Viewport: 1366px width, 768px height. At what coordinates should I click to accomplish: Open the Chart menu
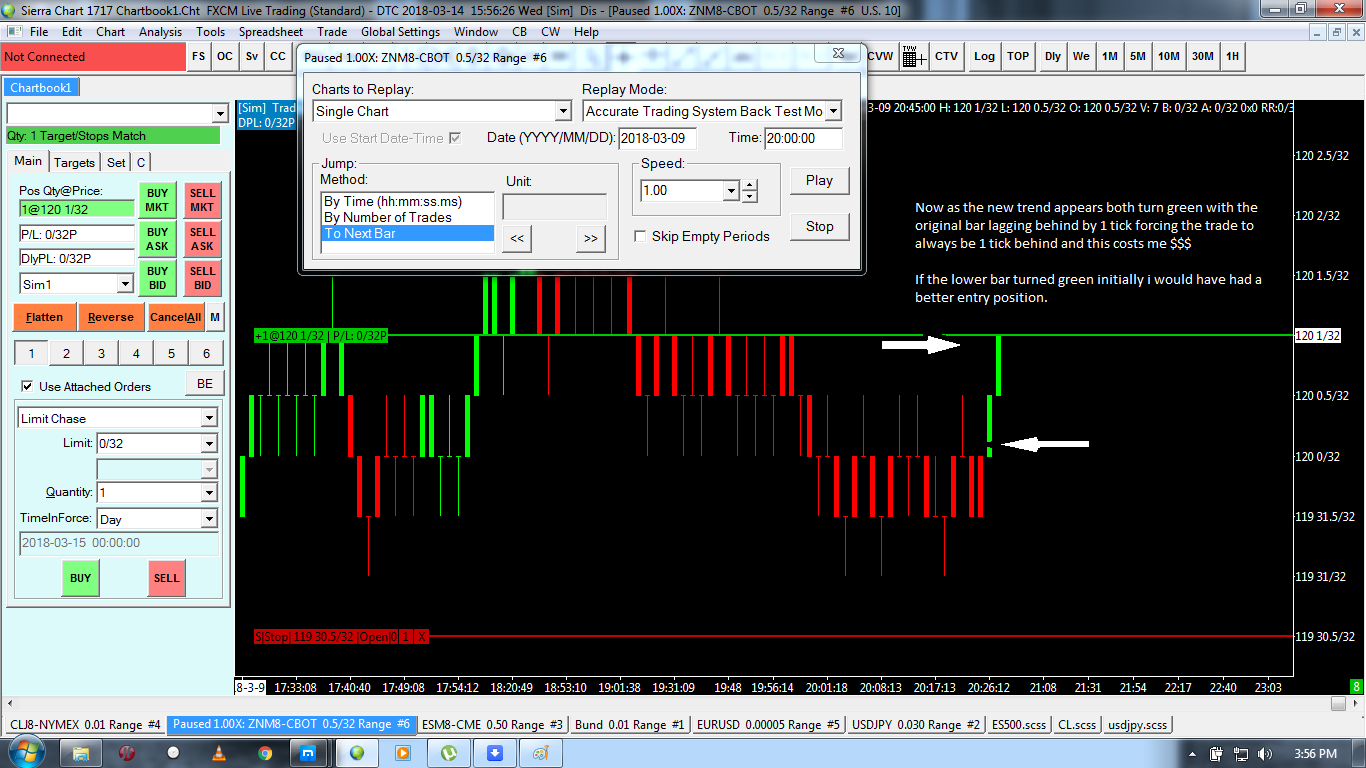[x=110, y=32]
